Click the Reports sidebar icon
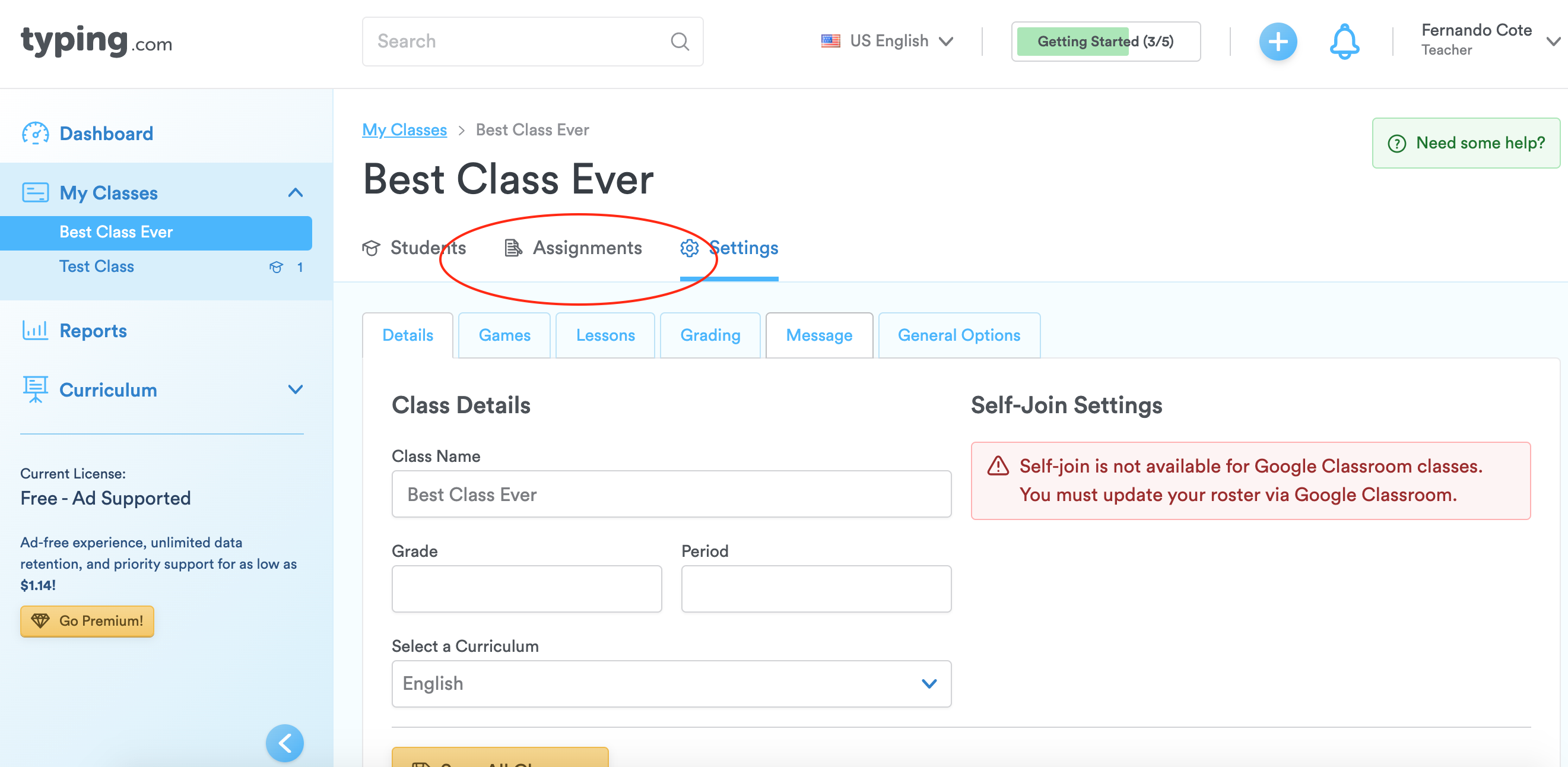The image size is (1568, 767). [x=35, y=330]
